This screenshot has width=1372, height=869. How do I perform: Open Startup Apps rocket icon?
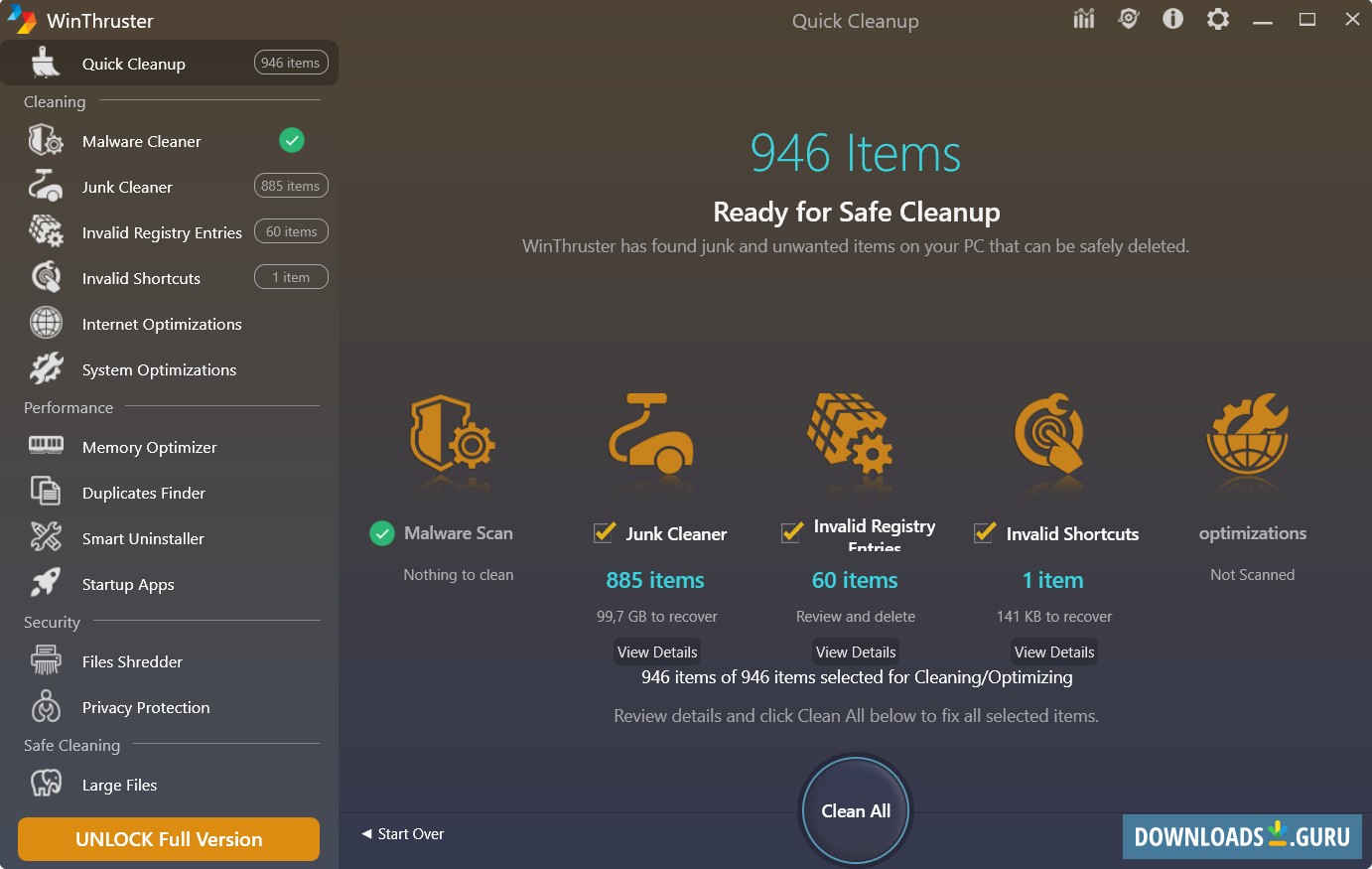pyautogui.click(x=46, y=582)
